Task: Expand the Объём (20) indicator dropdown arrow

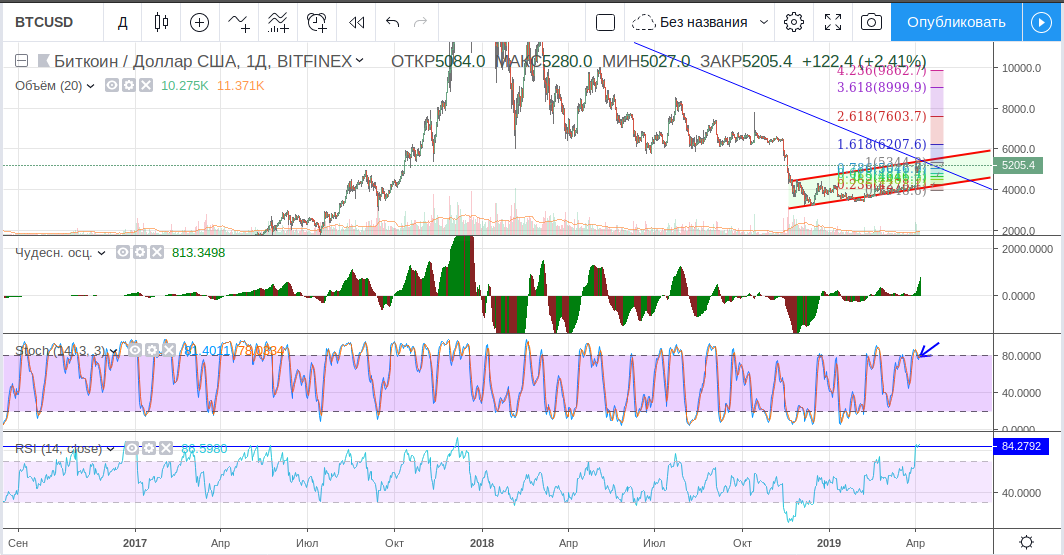Action: point(91,86)
